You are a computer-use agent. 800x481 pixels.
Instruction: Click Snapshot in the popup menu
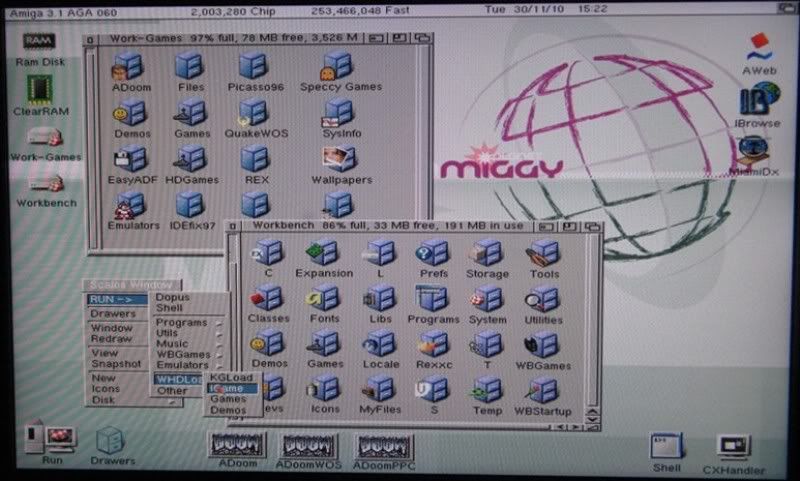(116, 364)
